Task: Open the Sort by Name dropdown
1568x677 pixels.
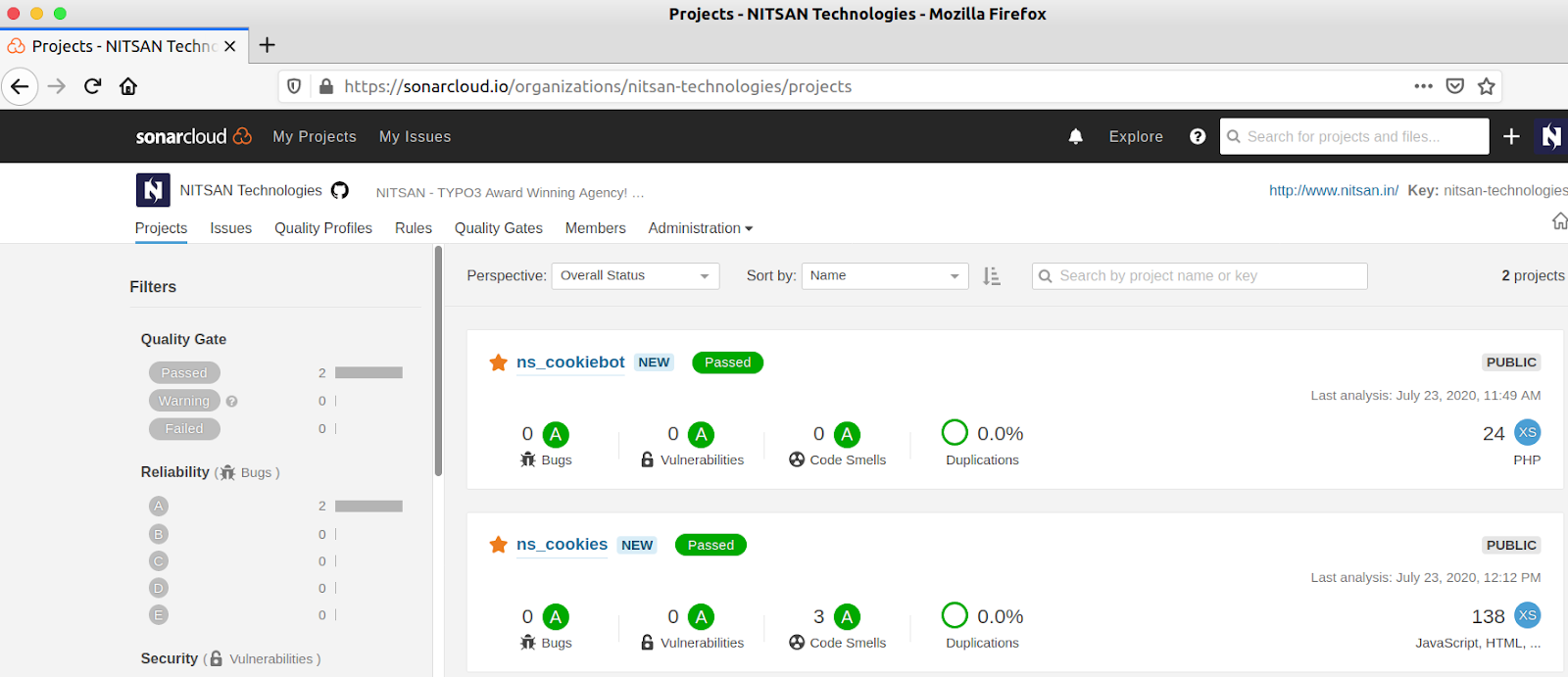Action: (884, 276)
